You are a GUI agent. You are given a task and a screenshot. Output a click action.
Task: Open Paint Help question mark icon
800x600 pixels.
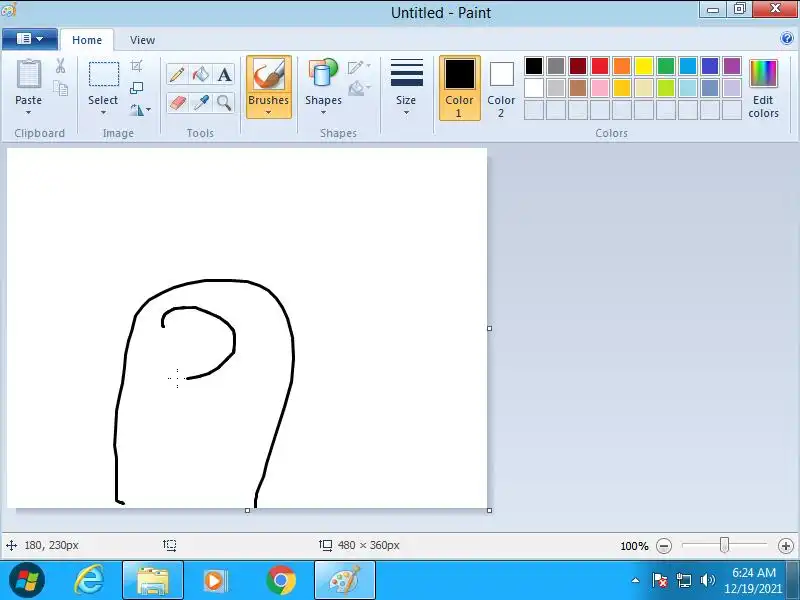pos(787,38)
